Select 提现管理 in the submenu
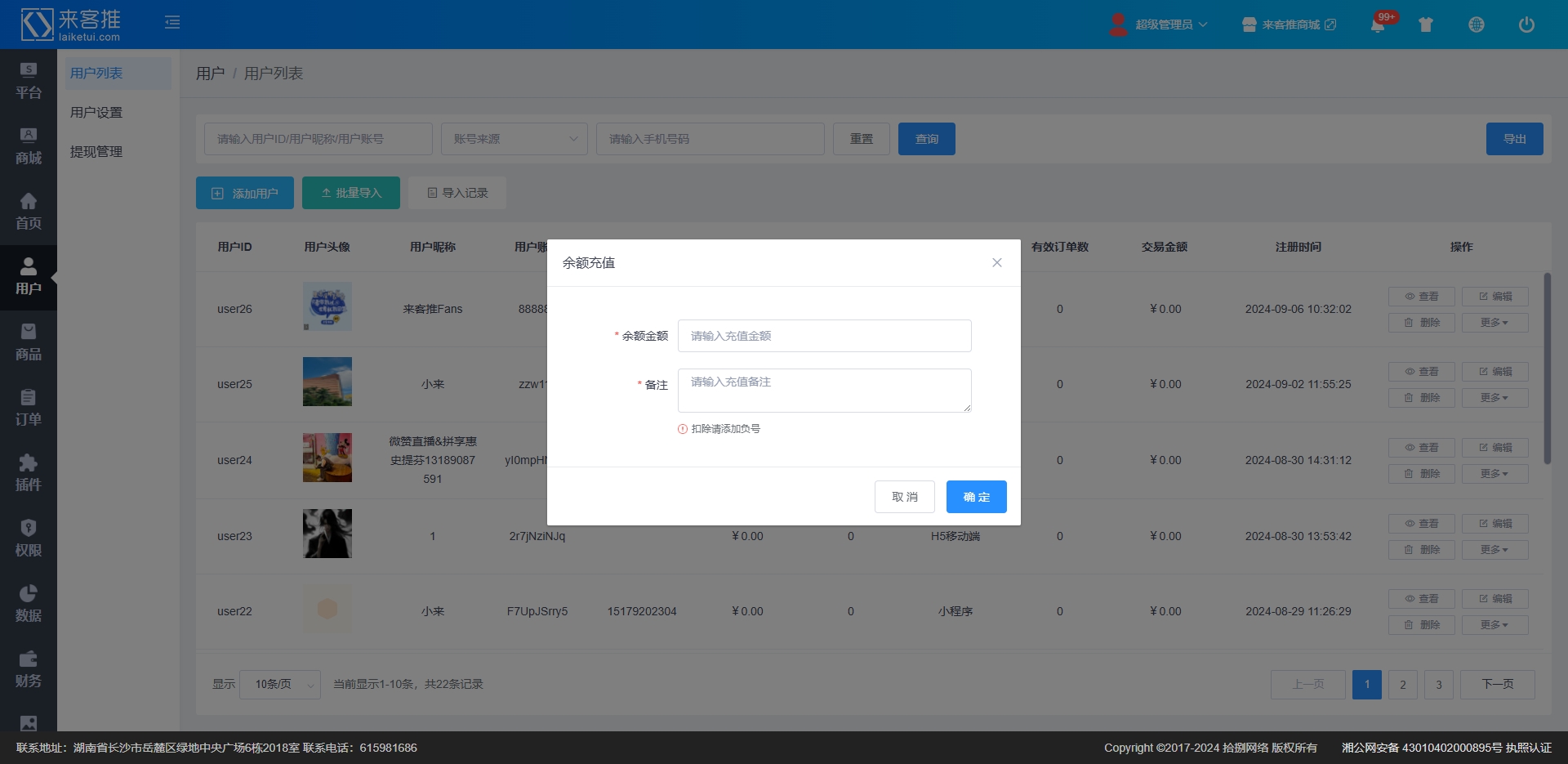Image resolution: width=1568 pixels, height=764 pixels. [96, 152]
